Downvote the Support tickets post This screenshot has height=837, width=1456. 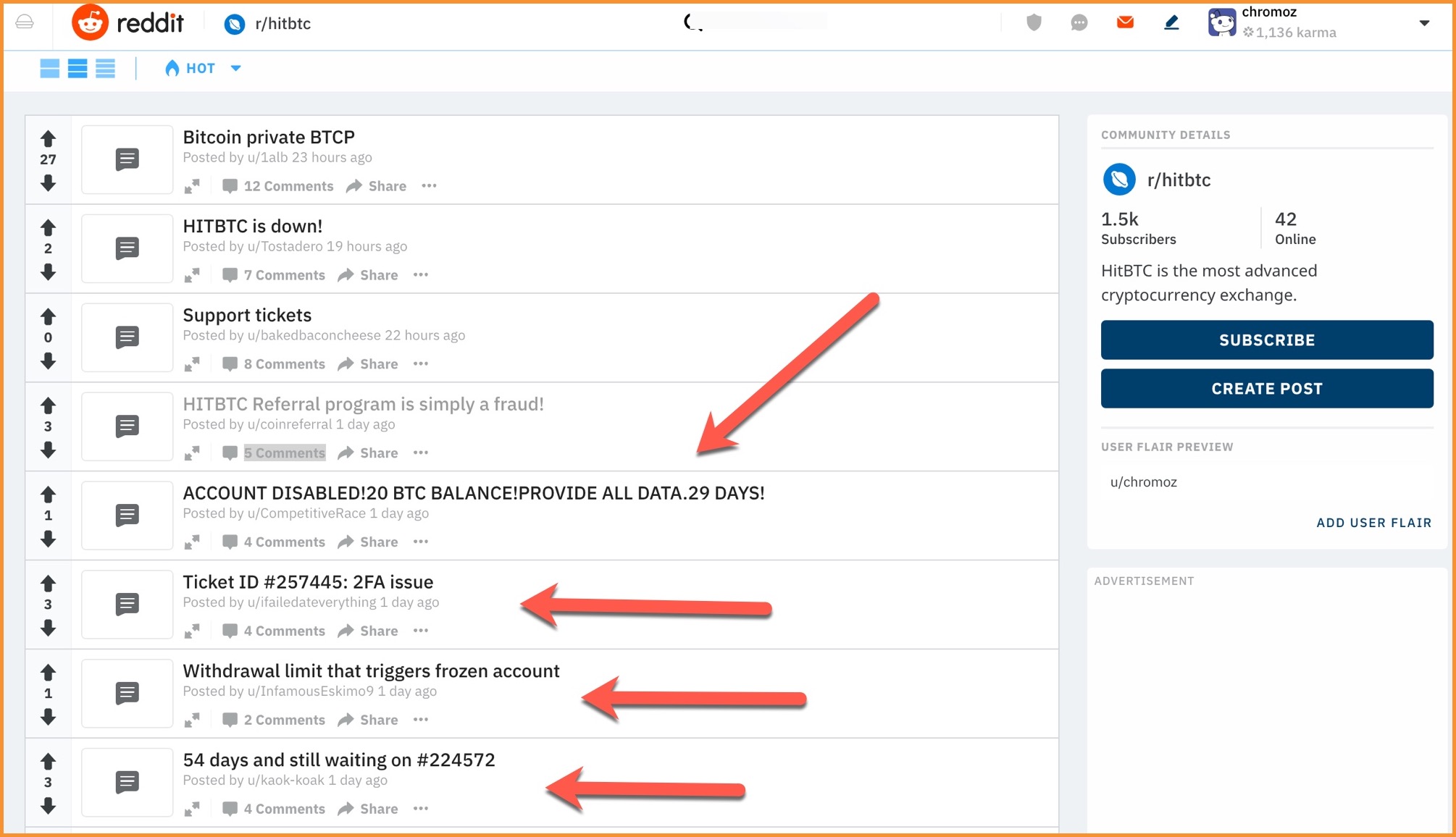(x=48, y=361)
